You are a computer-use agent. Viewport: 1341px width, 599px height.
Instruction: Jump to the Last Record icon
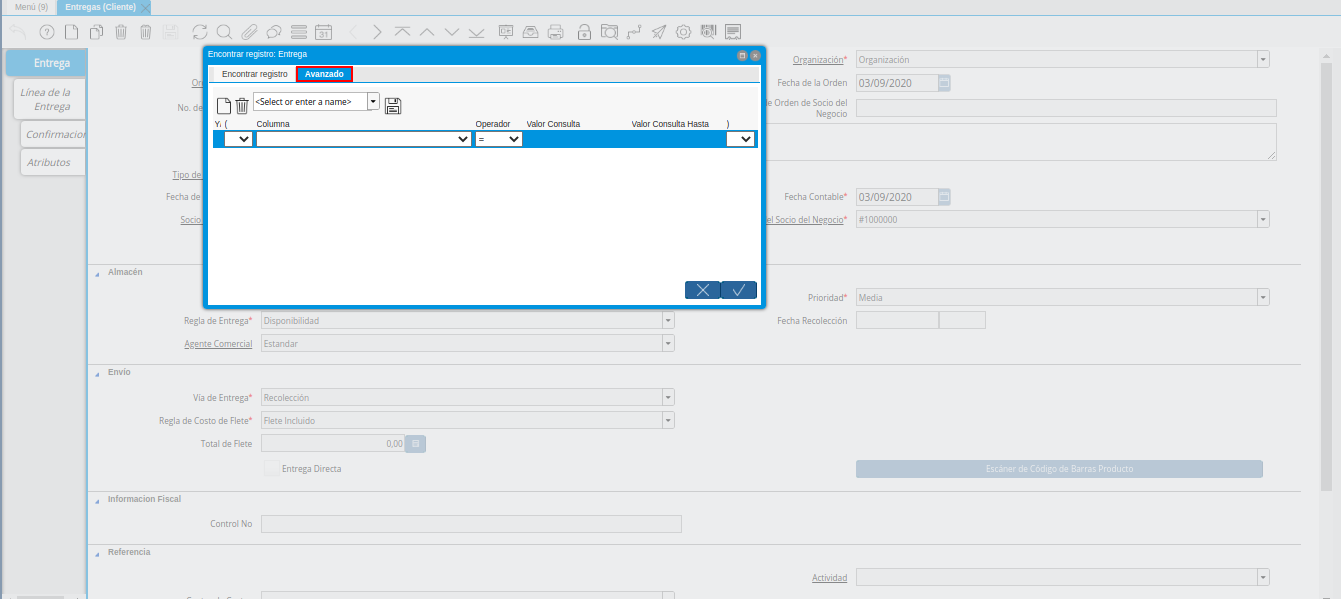[477, 32]
